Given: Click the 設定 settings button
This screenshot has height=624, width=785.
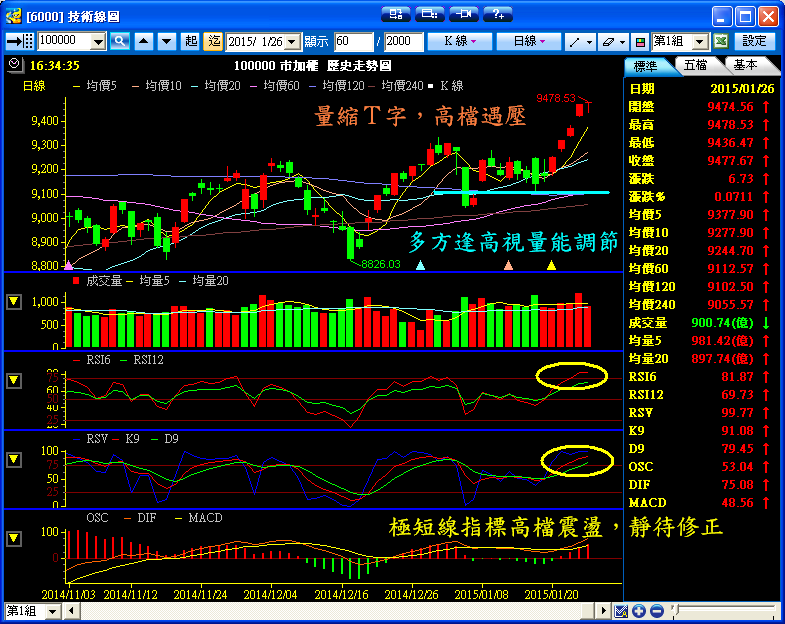Looking at the screenshot, I should click(x=755, y=41).
